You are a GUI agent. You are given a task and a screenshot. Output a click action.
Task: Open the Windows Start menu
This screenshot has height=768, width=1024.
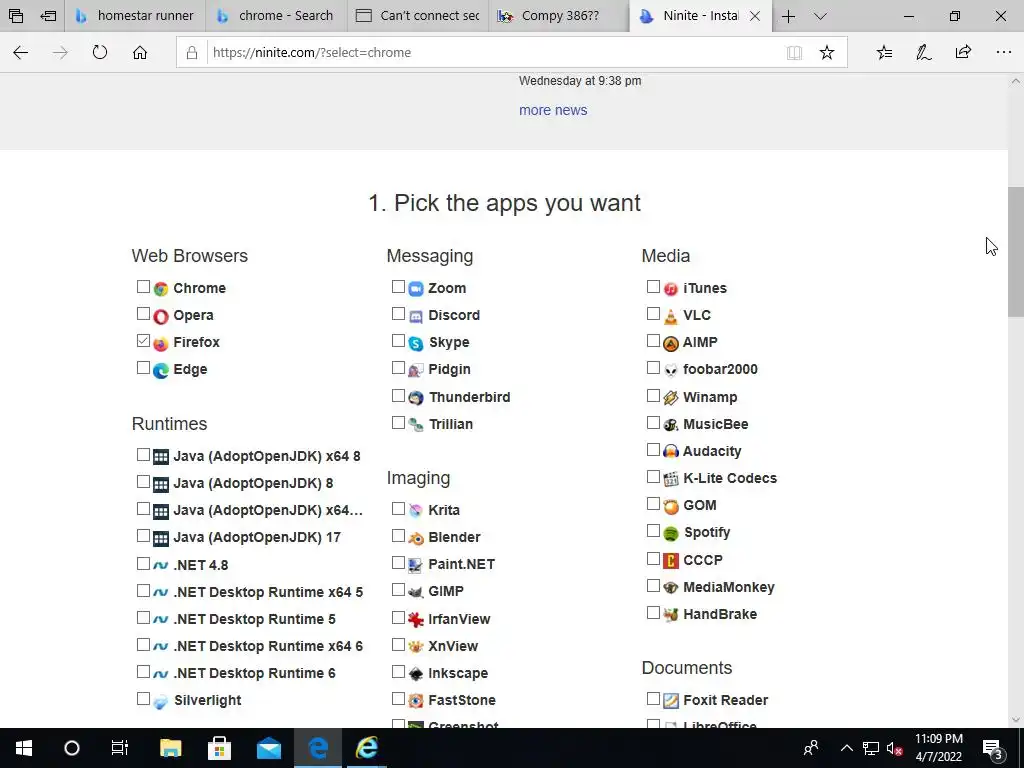[24, 748]
